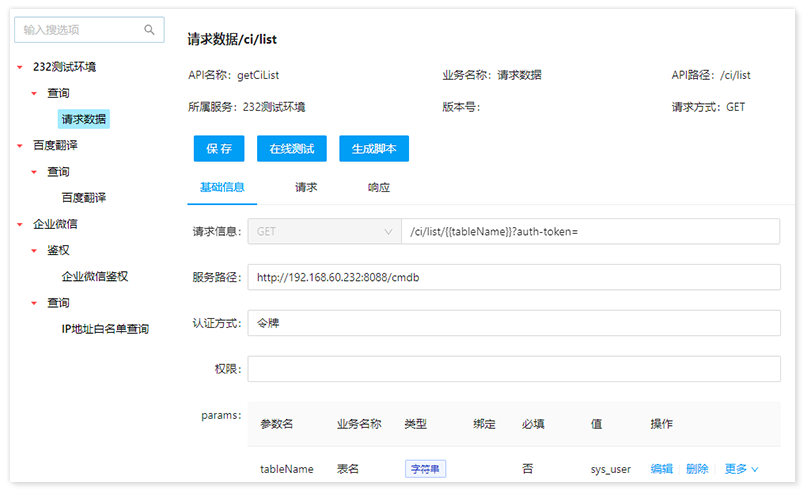Viewport: 808px width, 495px height.
Task: Open the 更多 dropdown for tableName
Action: pos(741,469)
